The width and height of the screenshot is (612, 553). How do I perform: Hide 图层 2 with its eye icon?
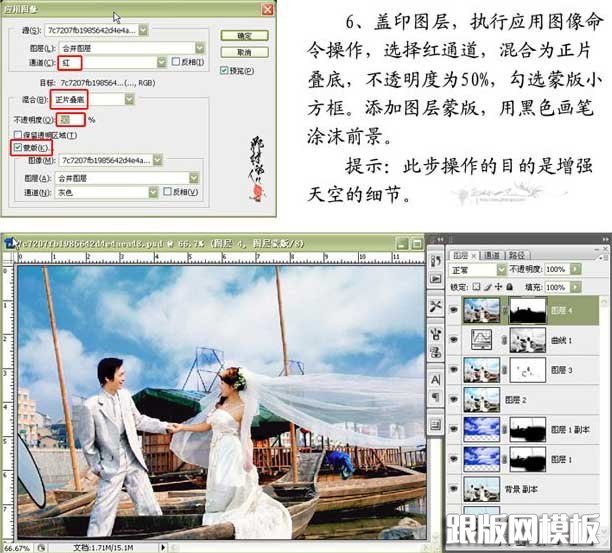click(x=454, y=399)
